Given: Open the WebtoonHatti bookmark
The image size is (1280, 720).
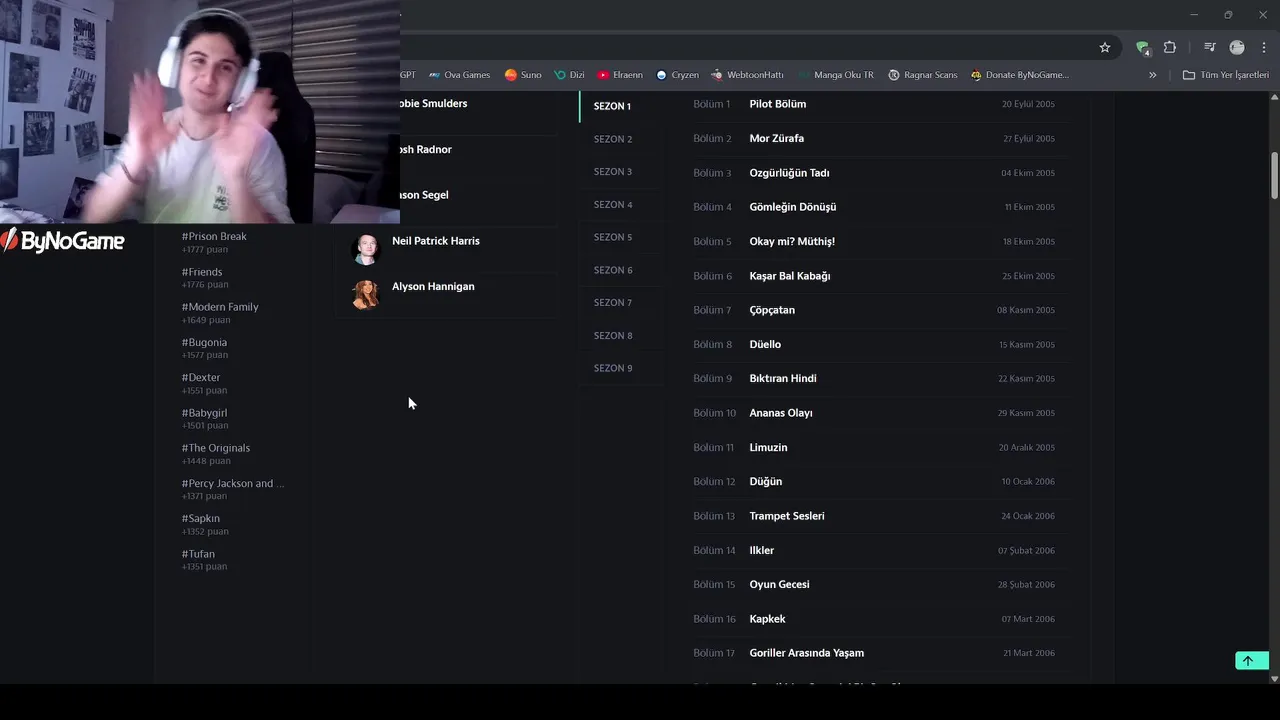Looking at the screenshot, I should [x=747, y=75].
